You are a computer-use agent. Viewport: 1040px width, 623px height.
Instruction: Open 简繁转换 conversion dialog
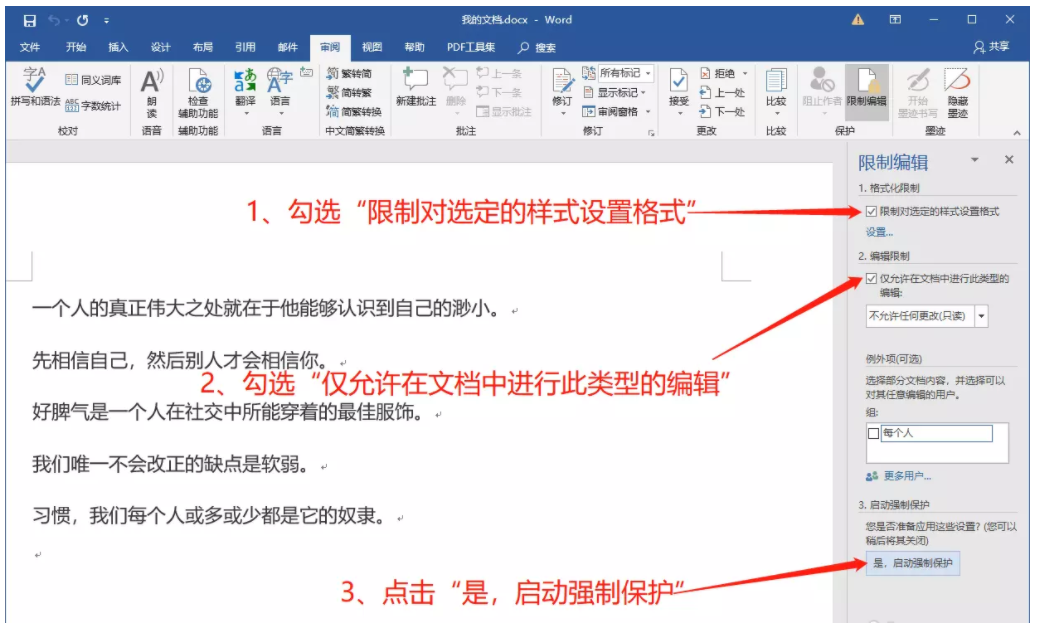354,112
